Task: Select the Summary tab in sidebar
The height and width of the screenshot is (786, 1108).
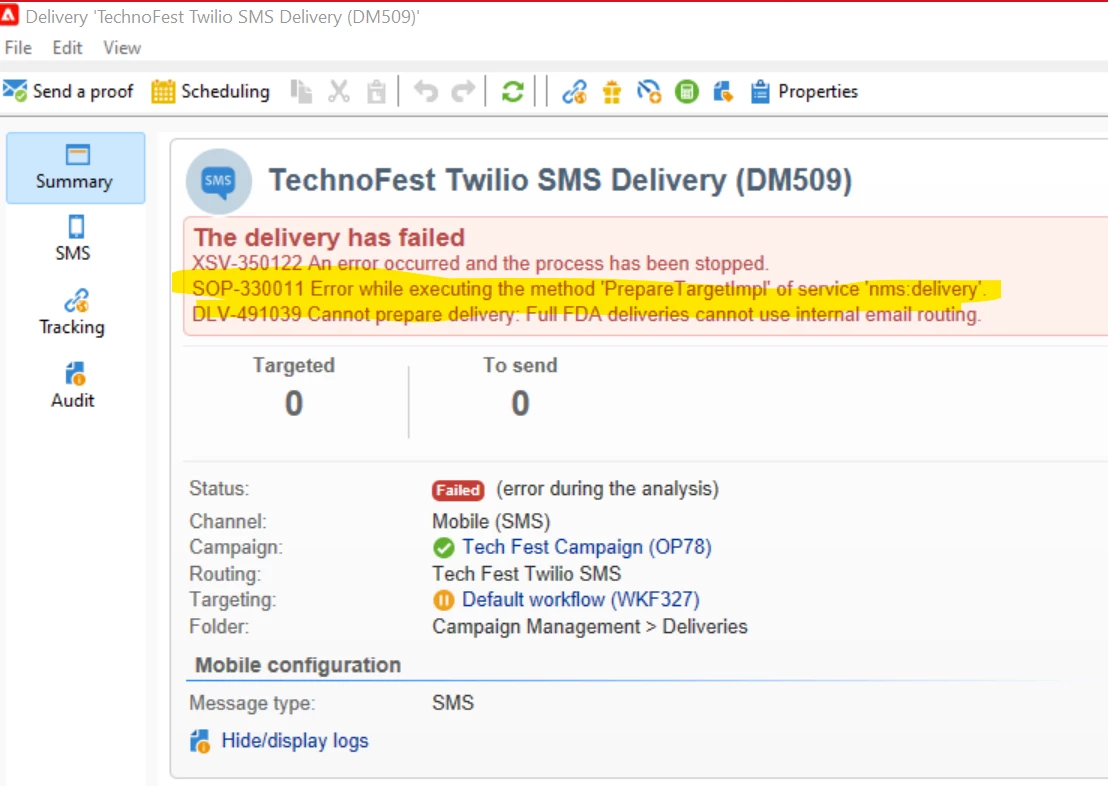Action: [76, 168]
